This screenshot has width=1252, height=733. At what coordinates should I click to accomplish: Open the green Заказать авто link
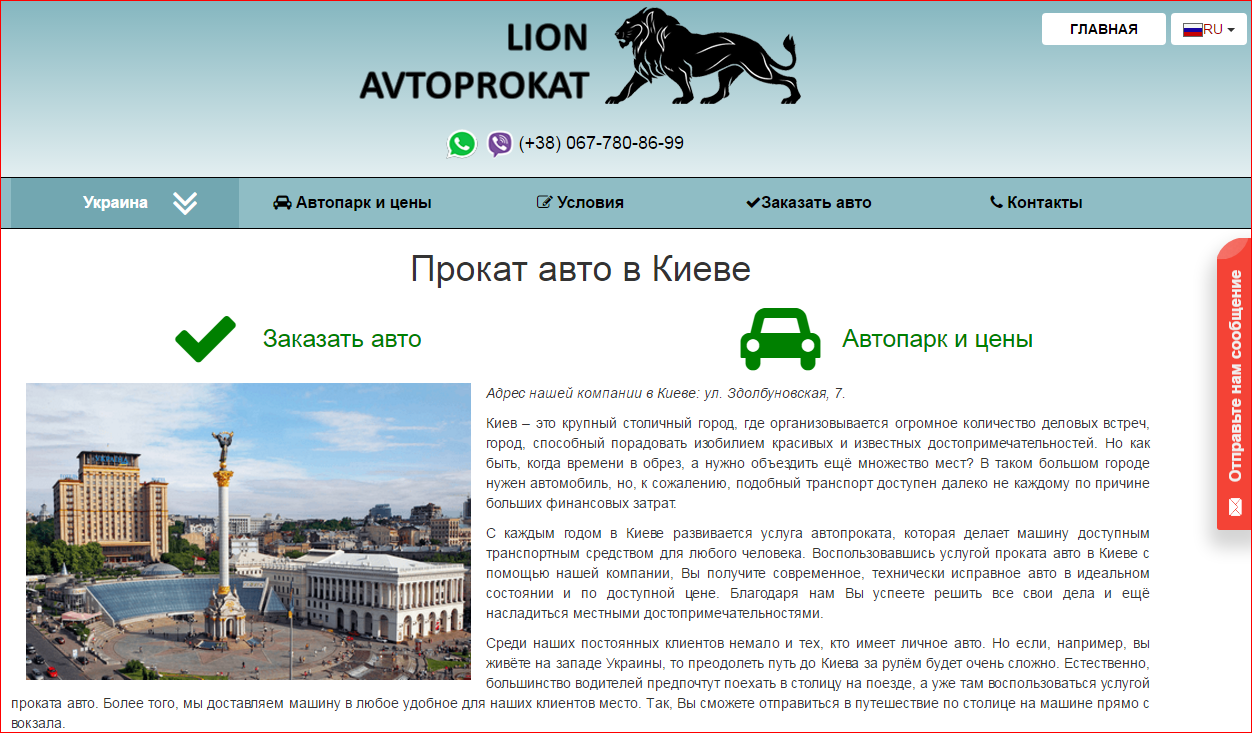tap(344, 338)
